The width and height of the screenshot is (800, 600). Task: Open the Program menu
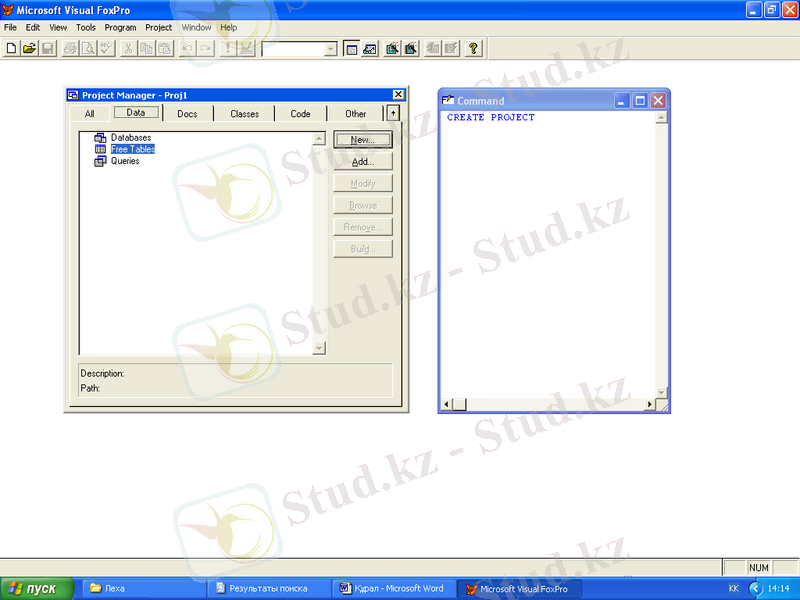(120, 28)
